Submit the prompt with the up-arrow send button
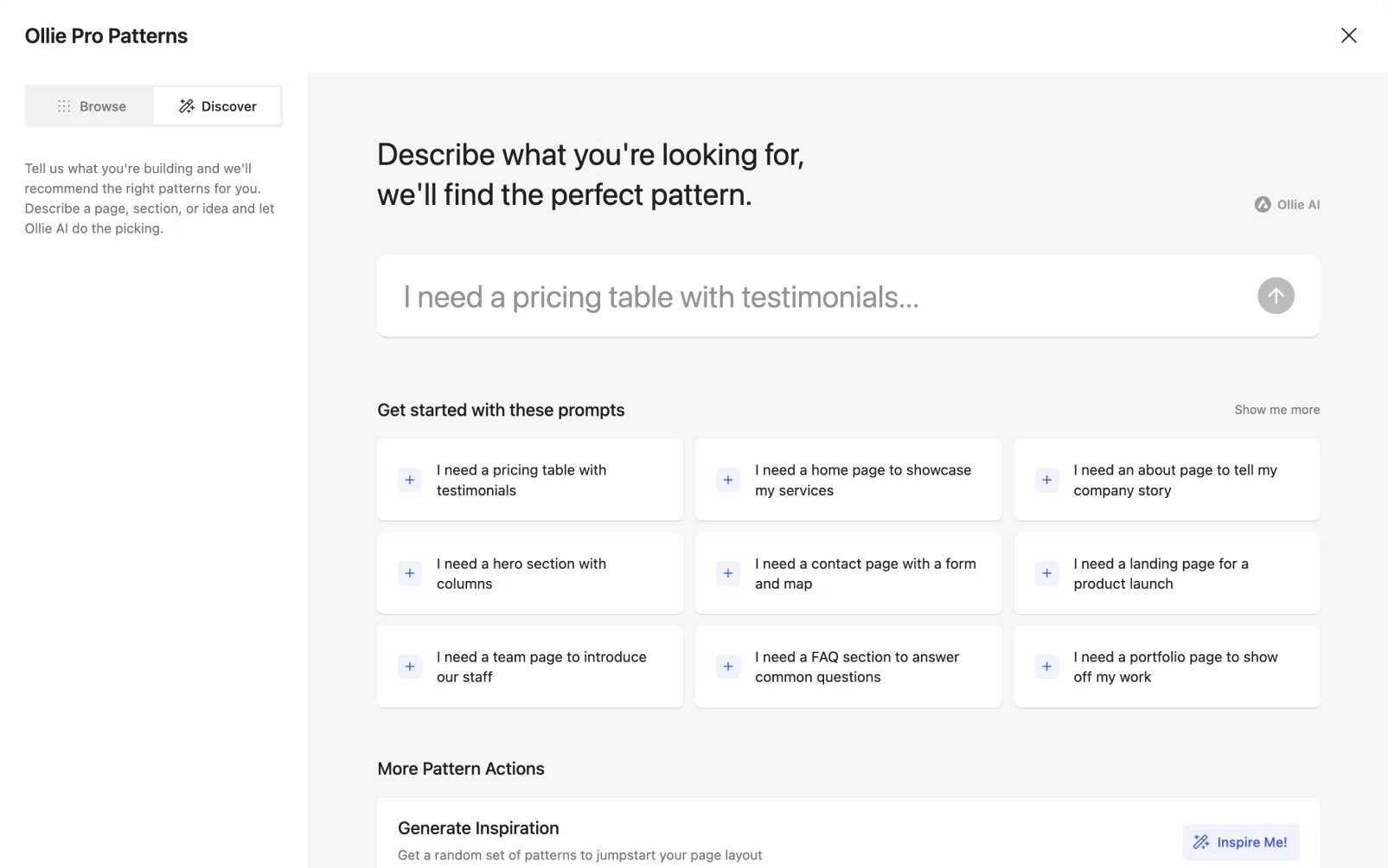The width and height of the screenshot is (1388, 868). (x=1276, y=296)
